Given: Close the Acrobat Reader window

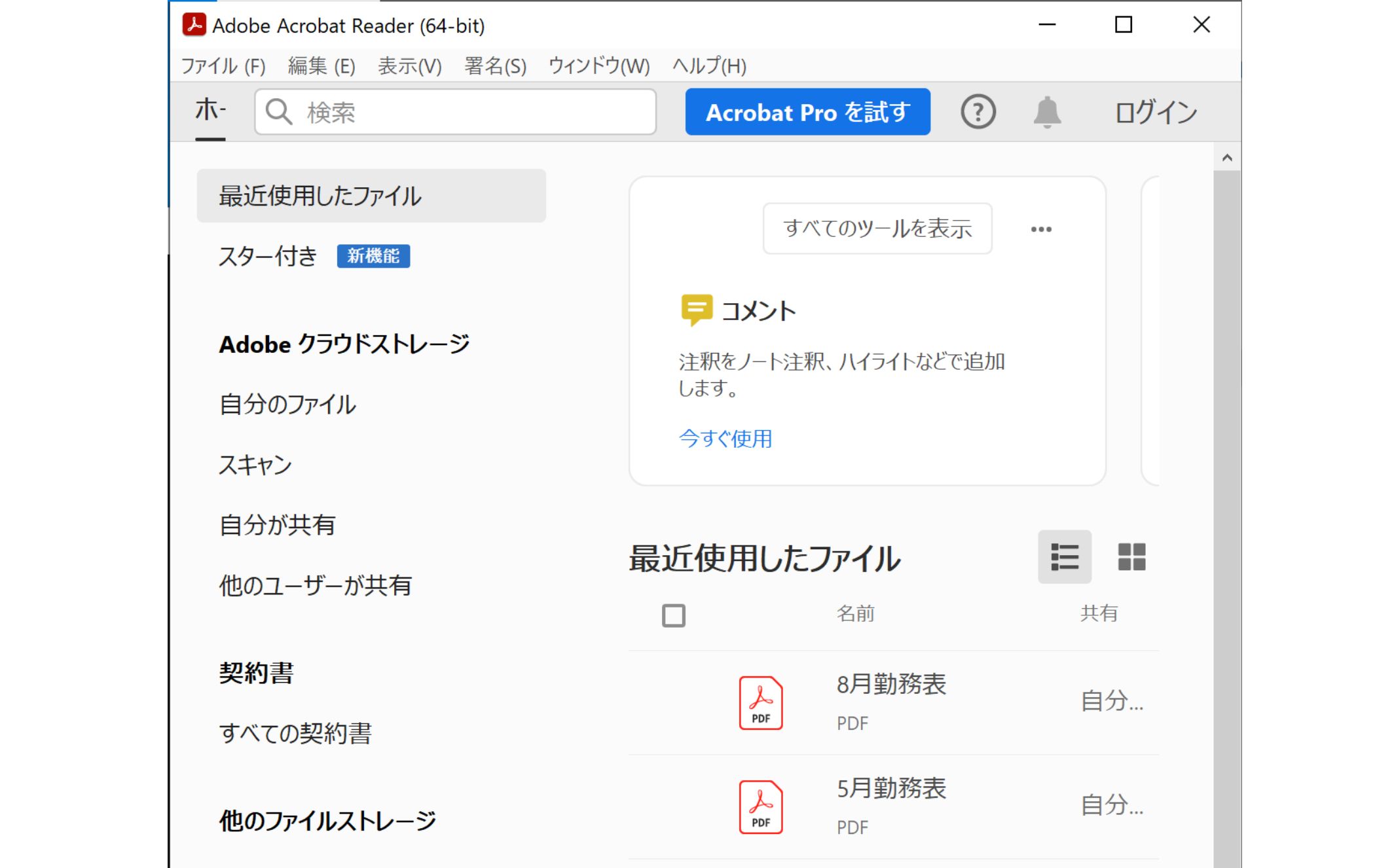Looking at the screenshot, I should click(x=1201, y=25).
